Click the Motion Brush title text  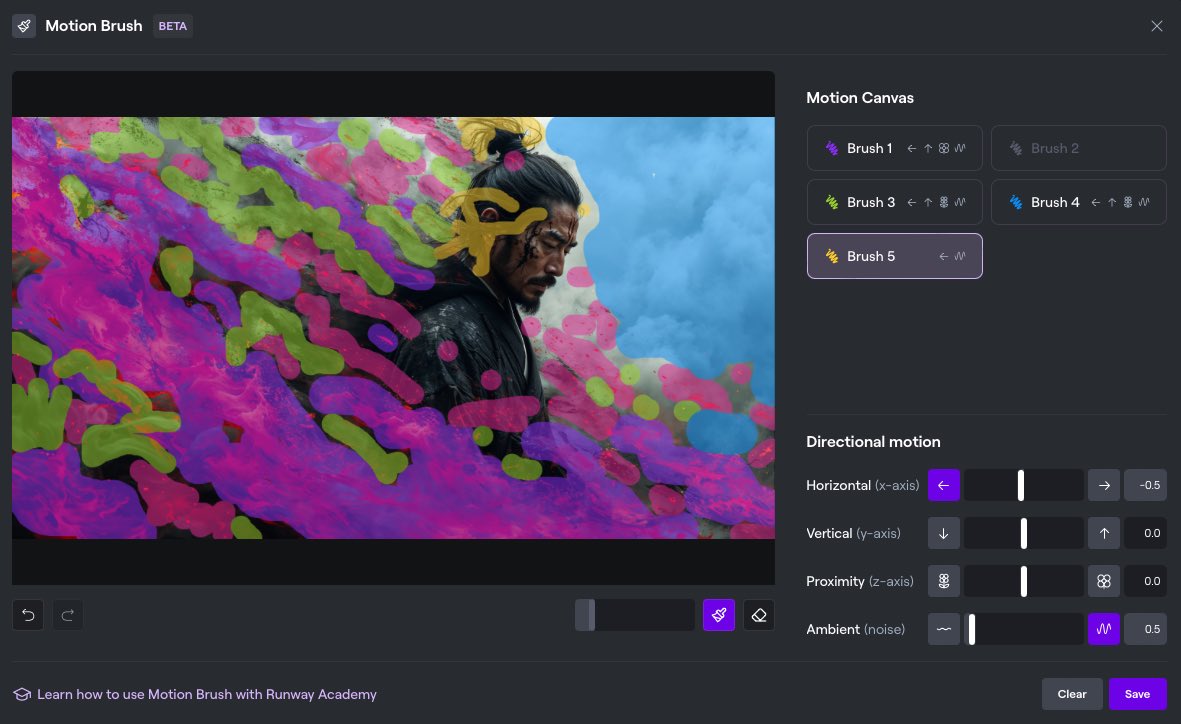click(93, 26)
